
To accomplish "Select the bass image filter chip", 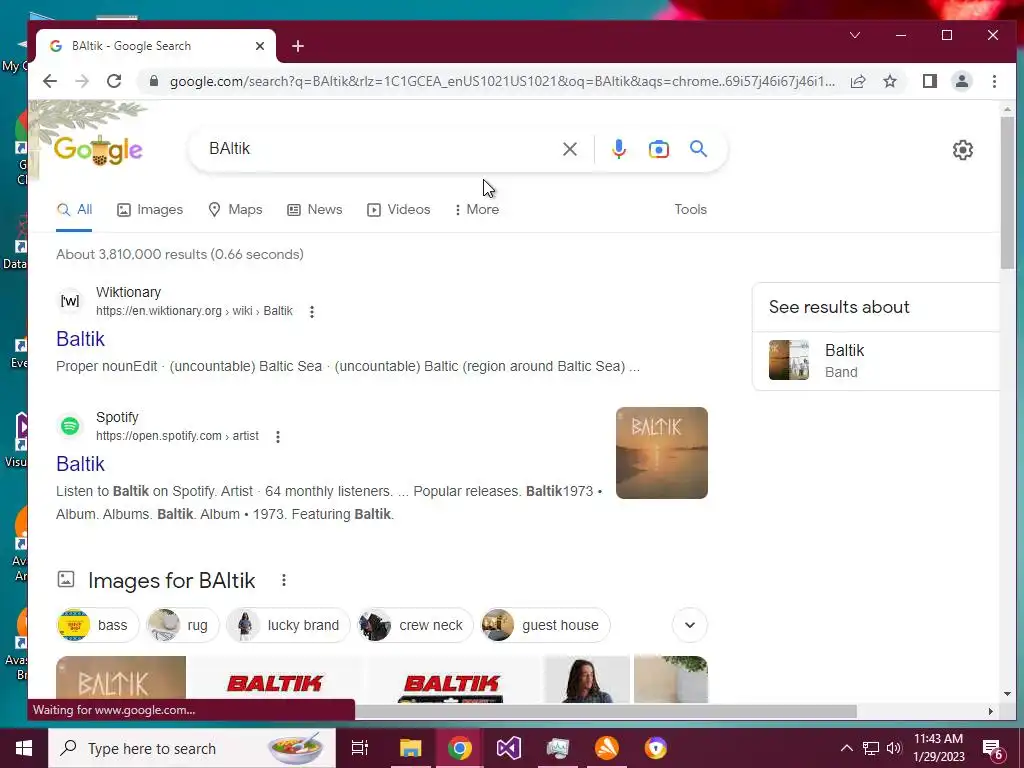I will click(x=98, y=625).
